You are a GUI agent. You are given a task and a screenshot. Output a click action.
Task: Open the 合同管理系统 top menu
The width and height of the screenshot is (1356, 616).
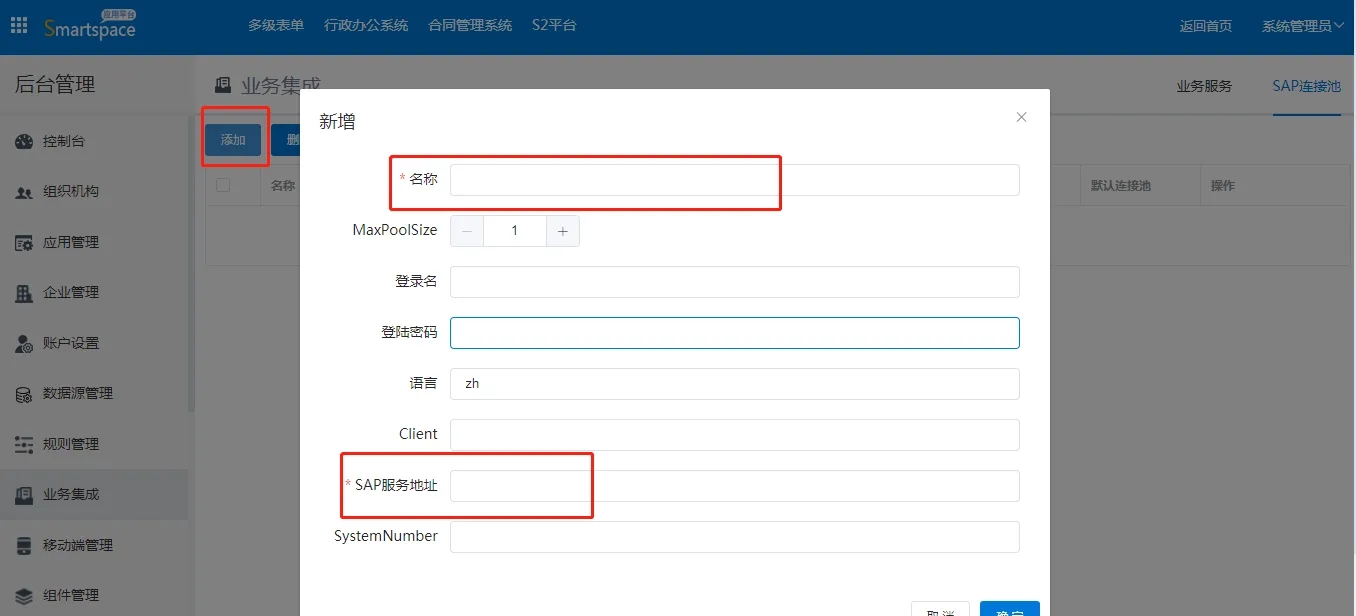[469, 25]
